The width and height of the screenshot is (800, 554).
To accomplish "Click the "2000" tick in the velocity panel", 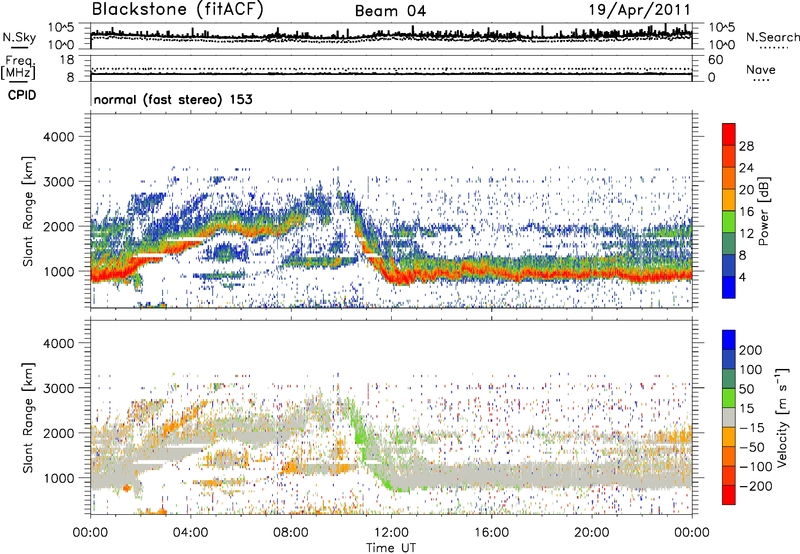I will tap(59, 433).
